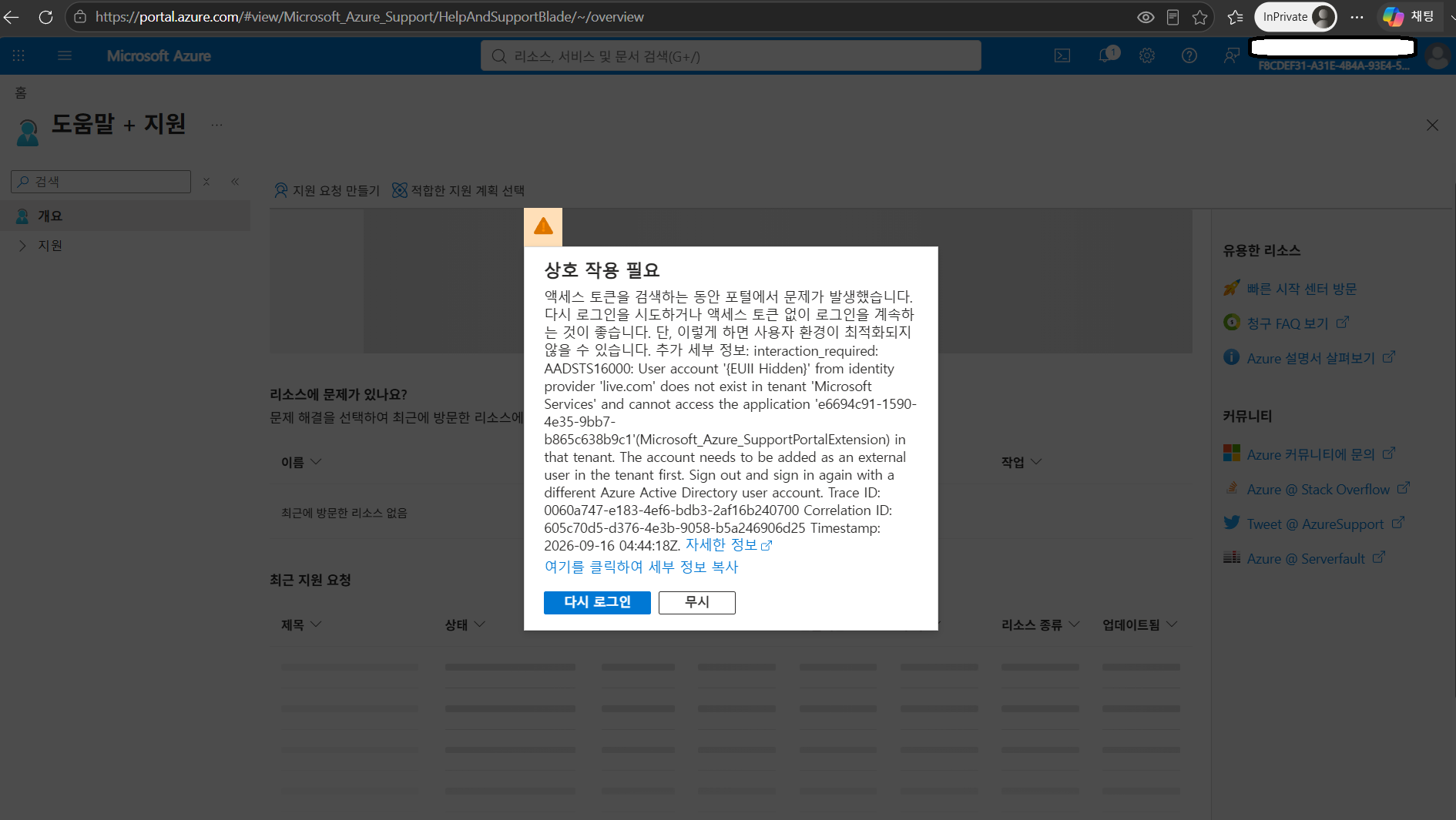This screenshot has height=820, width=1456.
Task: Clear the sidebar search with X icon
Action: pos(206,182)
